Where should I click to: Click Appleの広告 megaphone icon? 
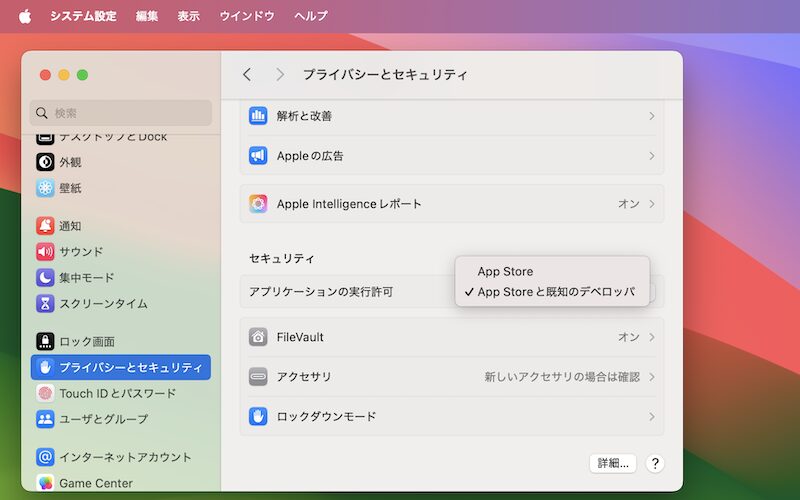coord(258,156)
